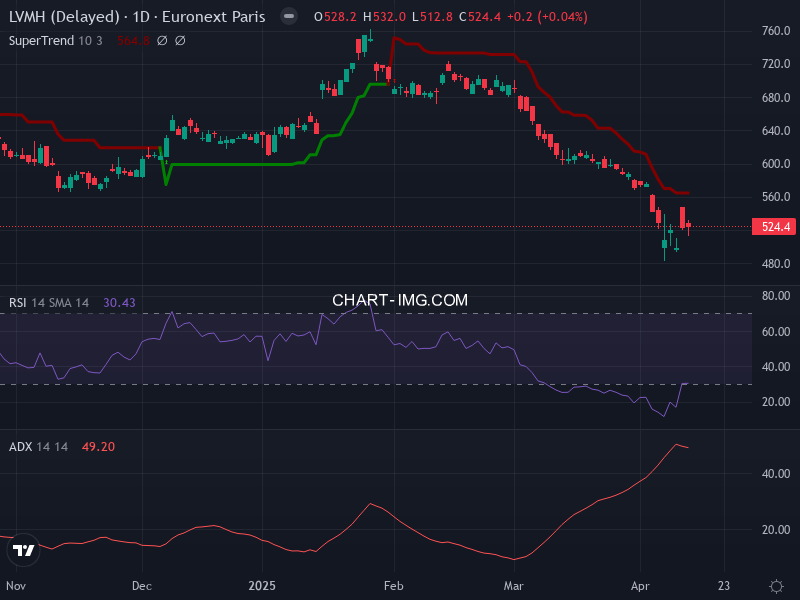Image resolution: width=800 pixels, height=600 pixels.
Task: Click the current price tag 524.4
Action: click(773, 227)
